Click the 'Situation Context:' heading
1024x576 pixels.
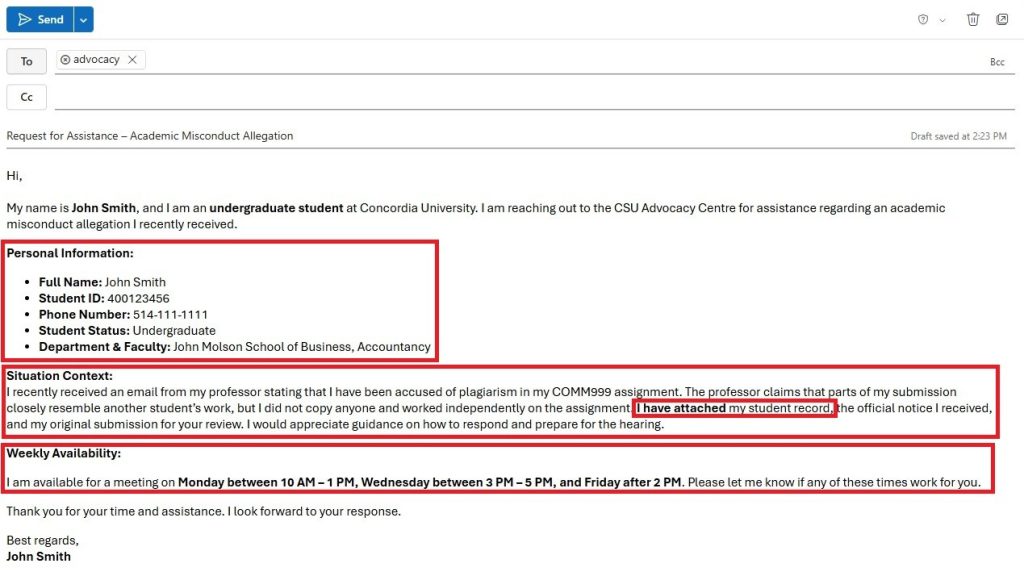59,376
